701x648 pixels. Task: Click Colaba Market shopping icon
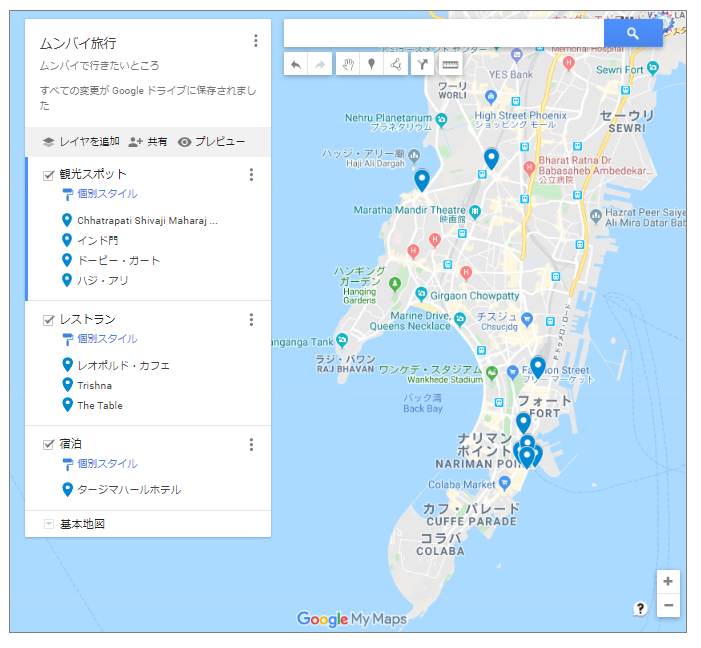click(x=505, y=483)
